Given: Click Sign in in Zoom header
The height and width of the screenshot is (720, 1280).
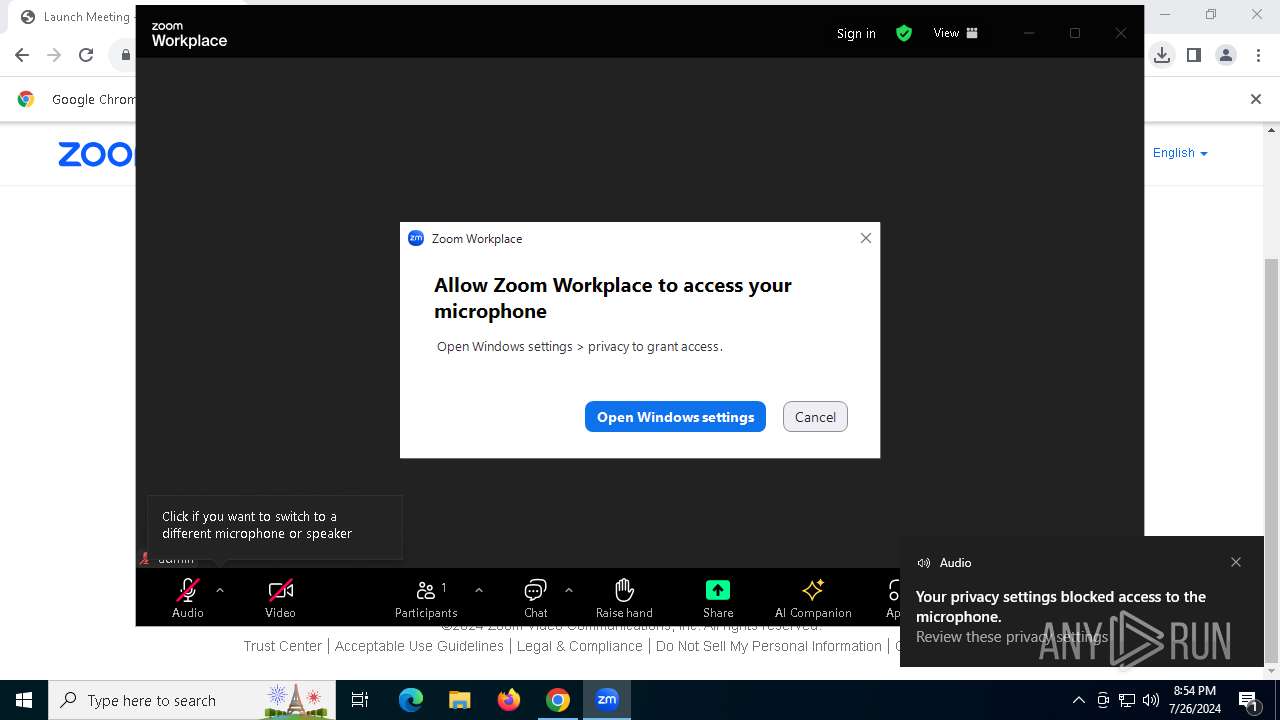Looking at the screenshot, I should click(856, 33).
